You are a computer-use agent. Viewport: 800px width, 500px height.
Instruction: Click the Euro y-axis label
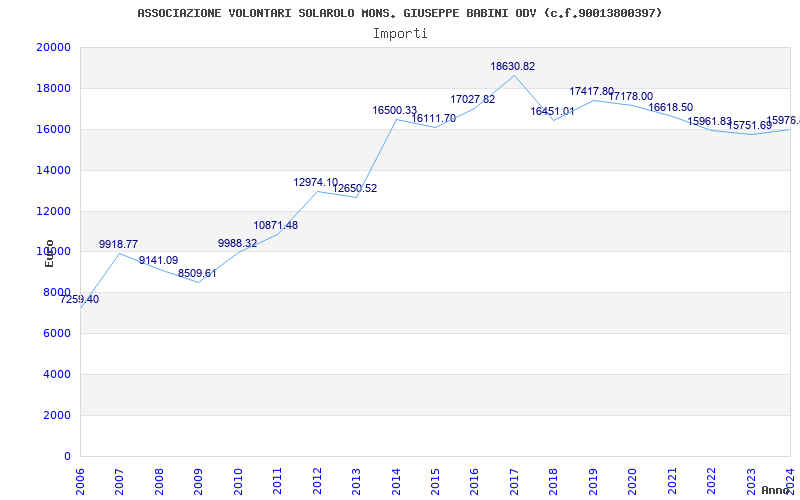tap(49, 253)
